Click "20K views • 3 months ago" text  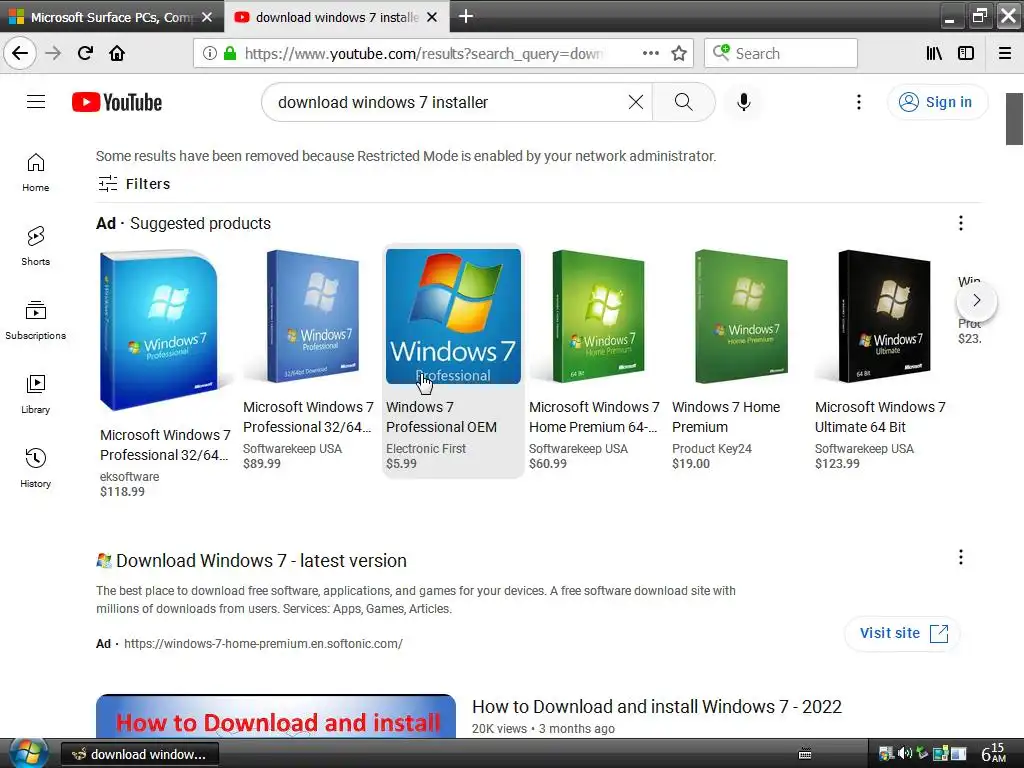[x=543, y=729]
